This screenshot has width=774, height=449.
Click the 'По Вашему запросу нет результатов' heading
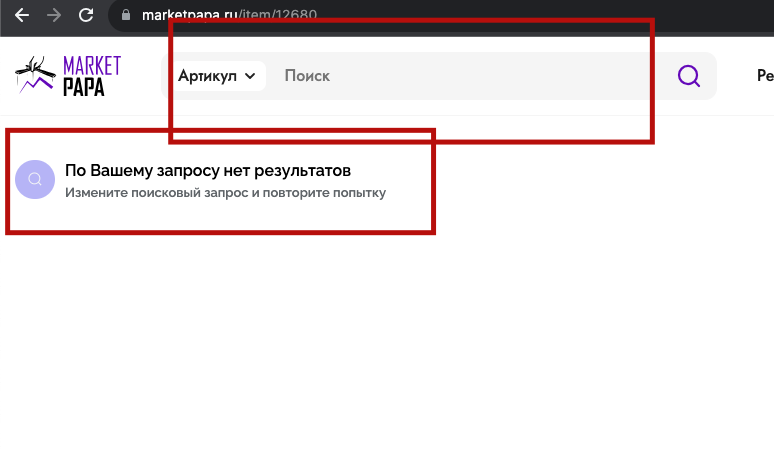[x=208, y=171]
